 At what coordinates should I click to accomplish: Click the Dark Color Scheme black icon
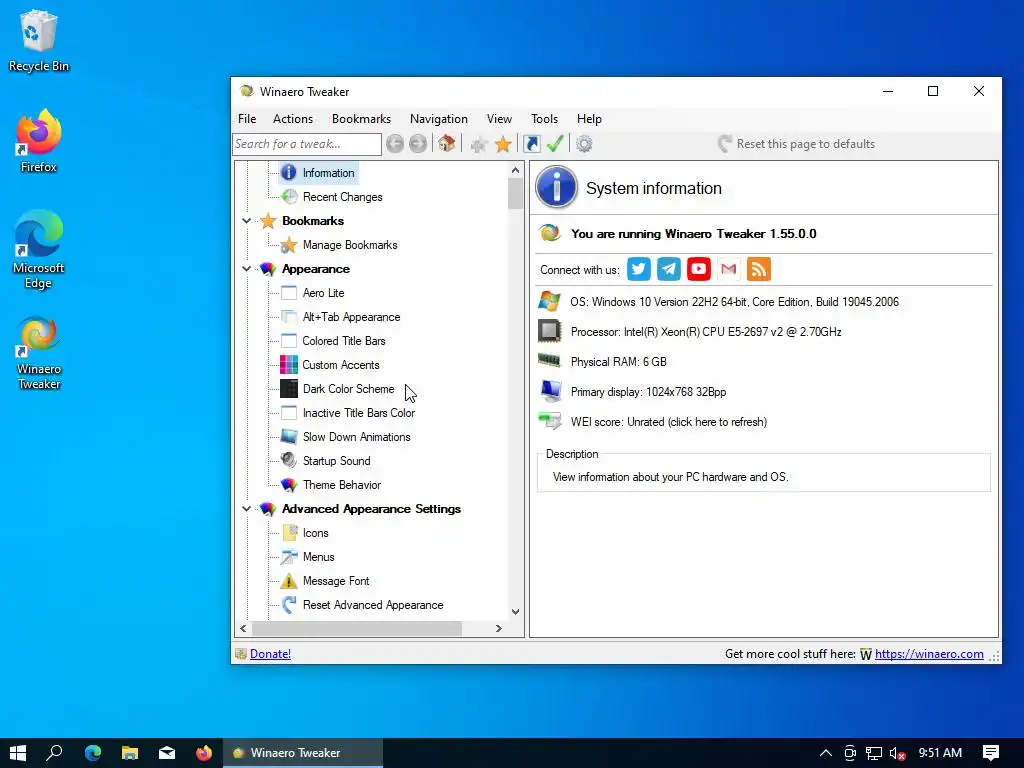[x=289, y=389]
